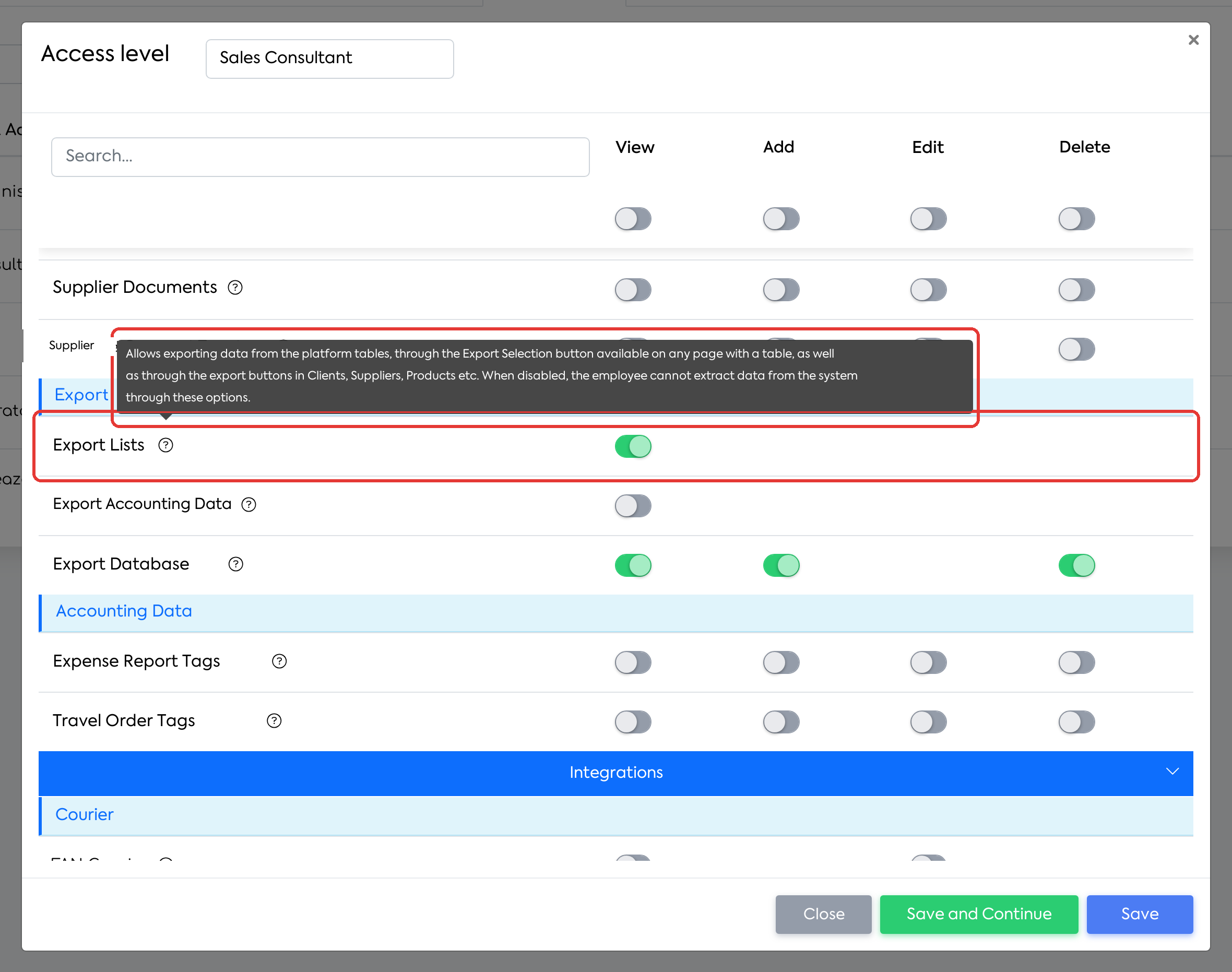The width and height of the screenshot is (1232, 972).
Task: Click the Close button
Action: pos(823,914)
